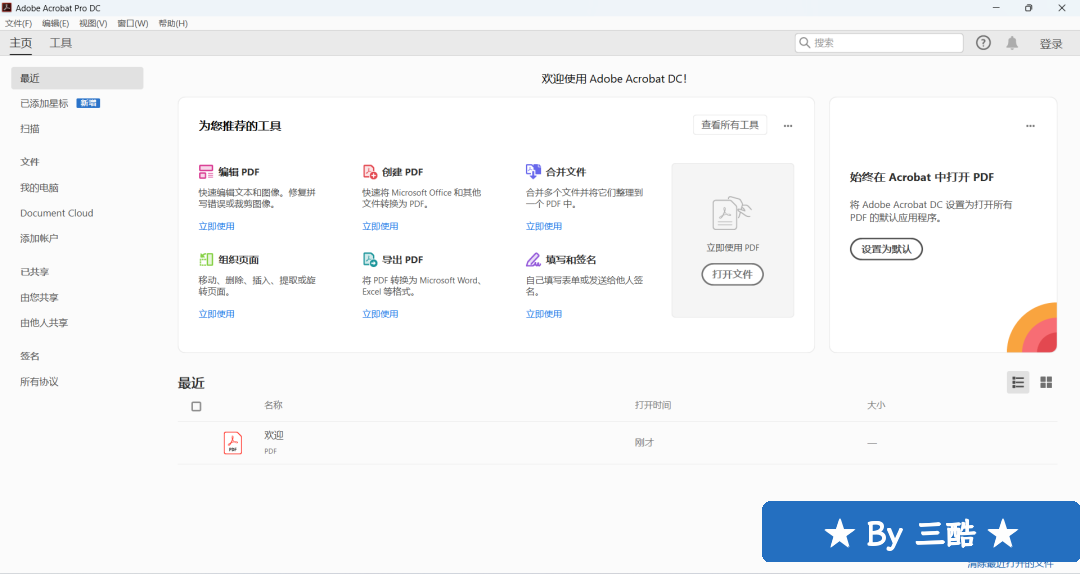The image size is (1080, 574).
Task: Click the Export PDF (导出 PDF) icon
Action: pyautogui.click(x=370, y=259)
